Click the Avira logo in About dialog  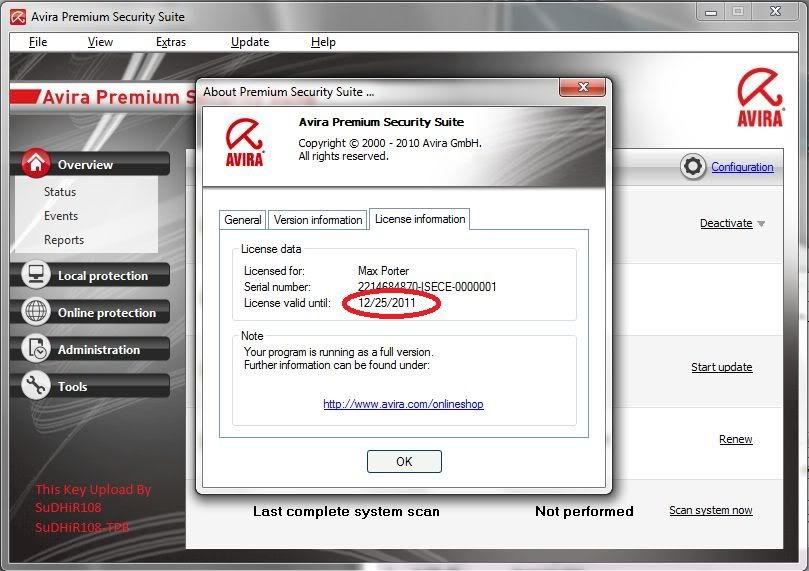coord(245,142)
